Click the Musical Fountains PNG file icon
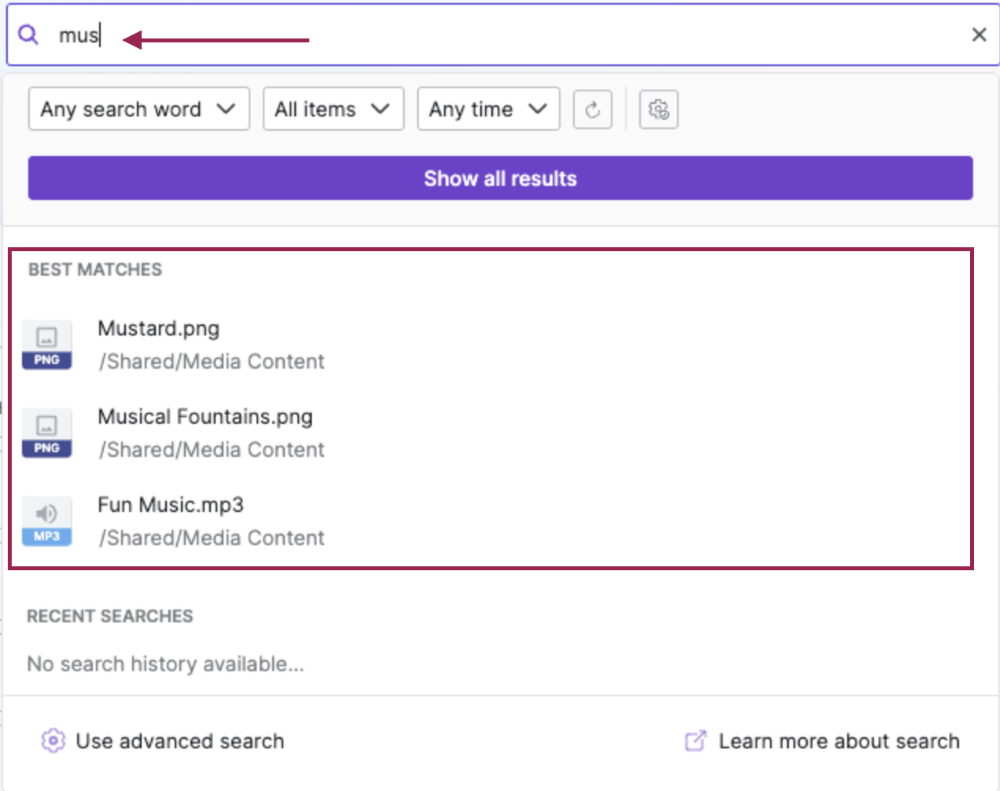1000x791 pixels. click(x=47, y=433)
